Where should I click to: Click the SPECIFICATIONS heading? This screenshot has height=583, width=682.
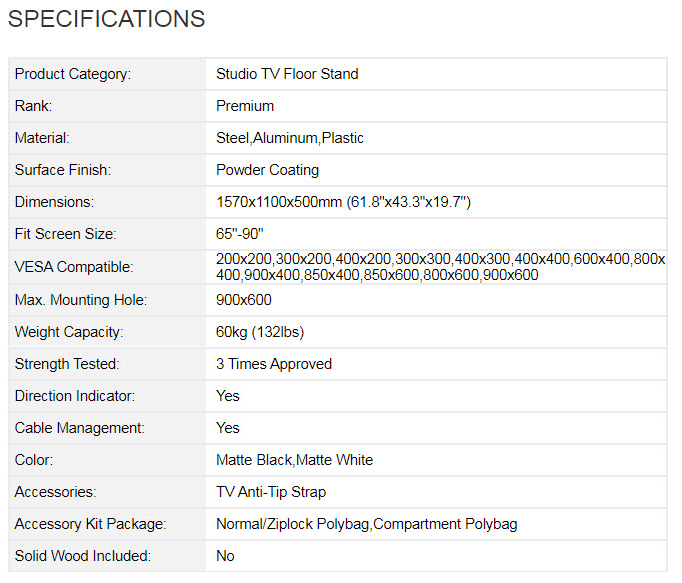click(x=107, y=19)
